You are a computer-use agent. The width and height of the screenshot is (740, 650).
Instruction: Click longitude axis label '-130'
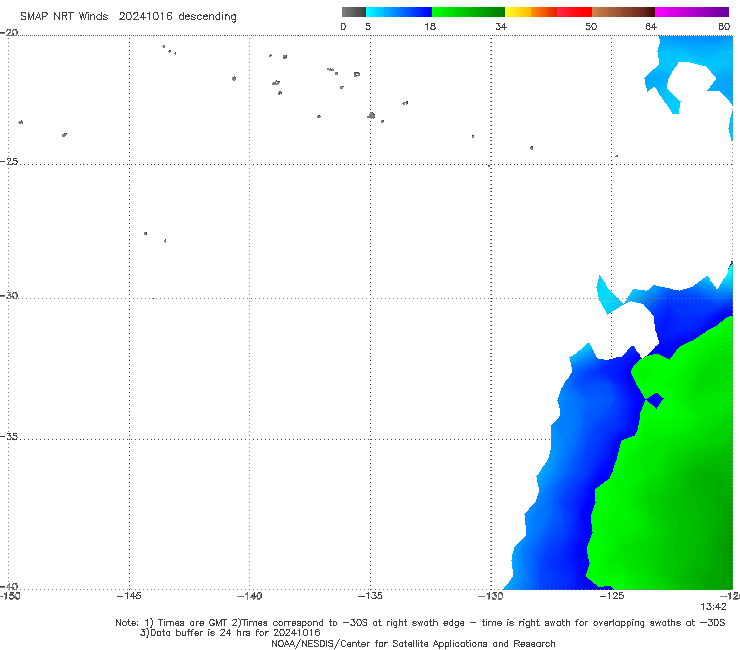pos(491,596)
